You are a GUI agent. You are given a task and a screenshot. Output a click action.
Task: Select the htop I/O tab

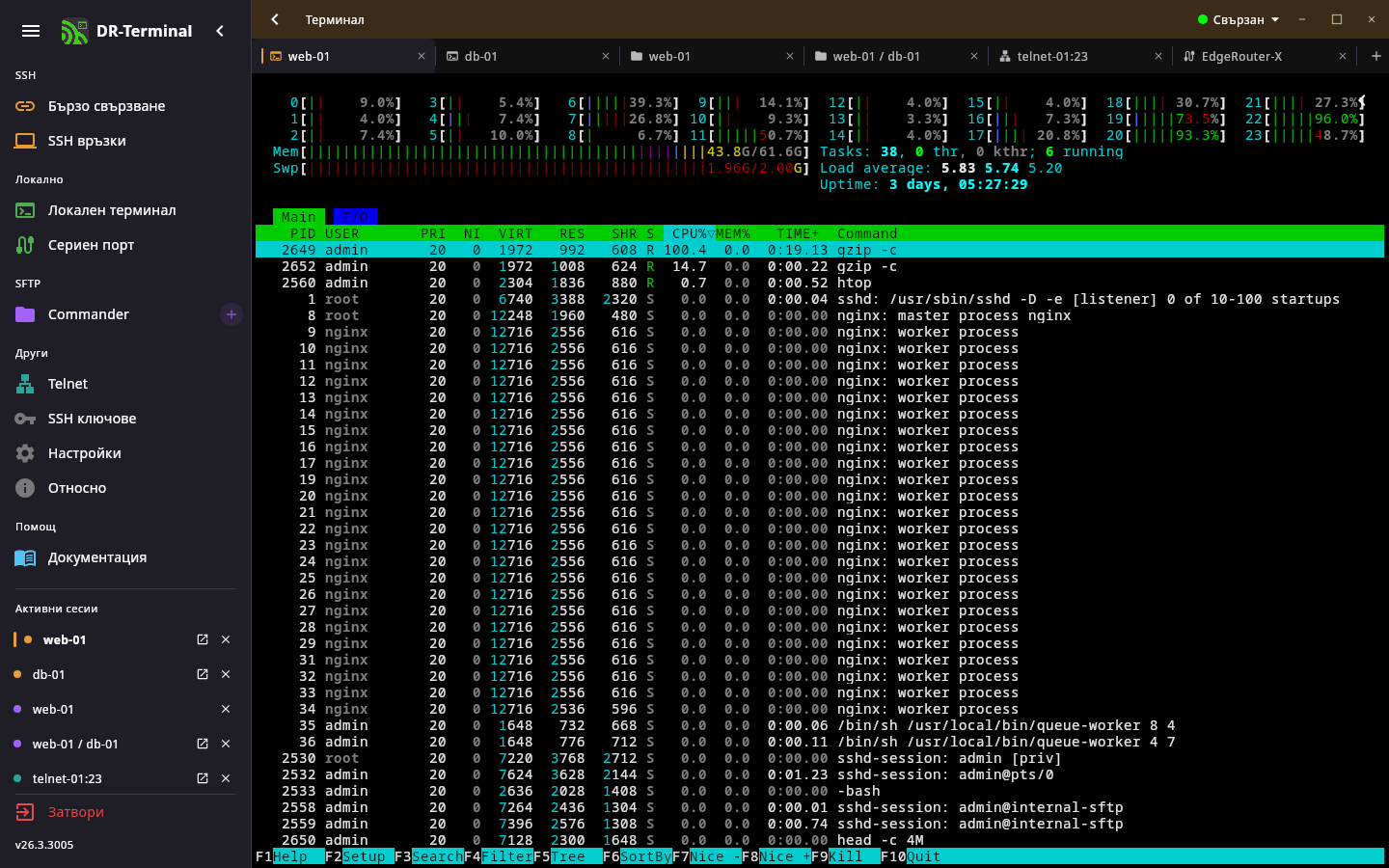coord(355,217)
